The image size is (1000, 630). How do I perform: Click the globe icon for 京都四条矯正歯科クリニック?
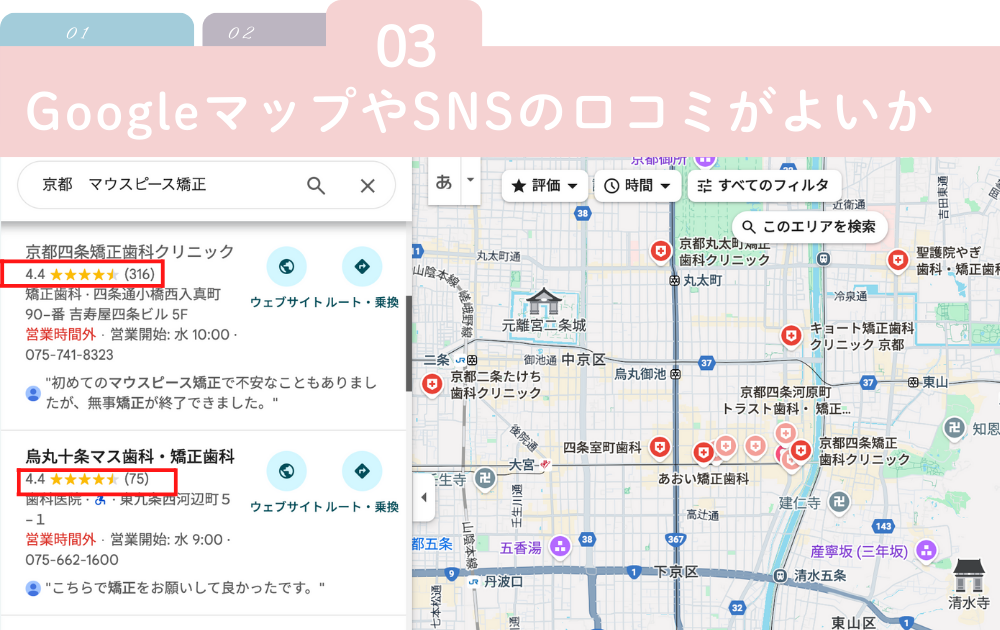[287, 267]
